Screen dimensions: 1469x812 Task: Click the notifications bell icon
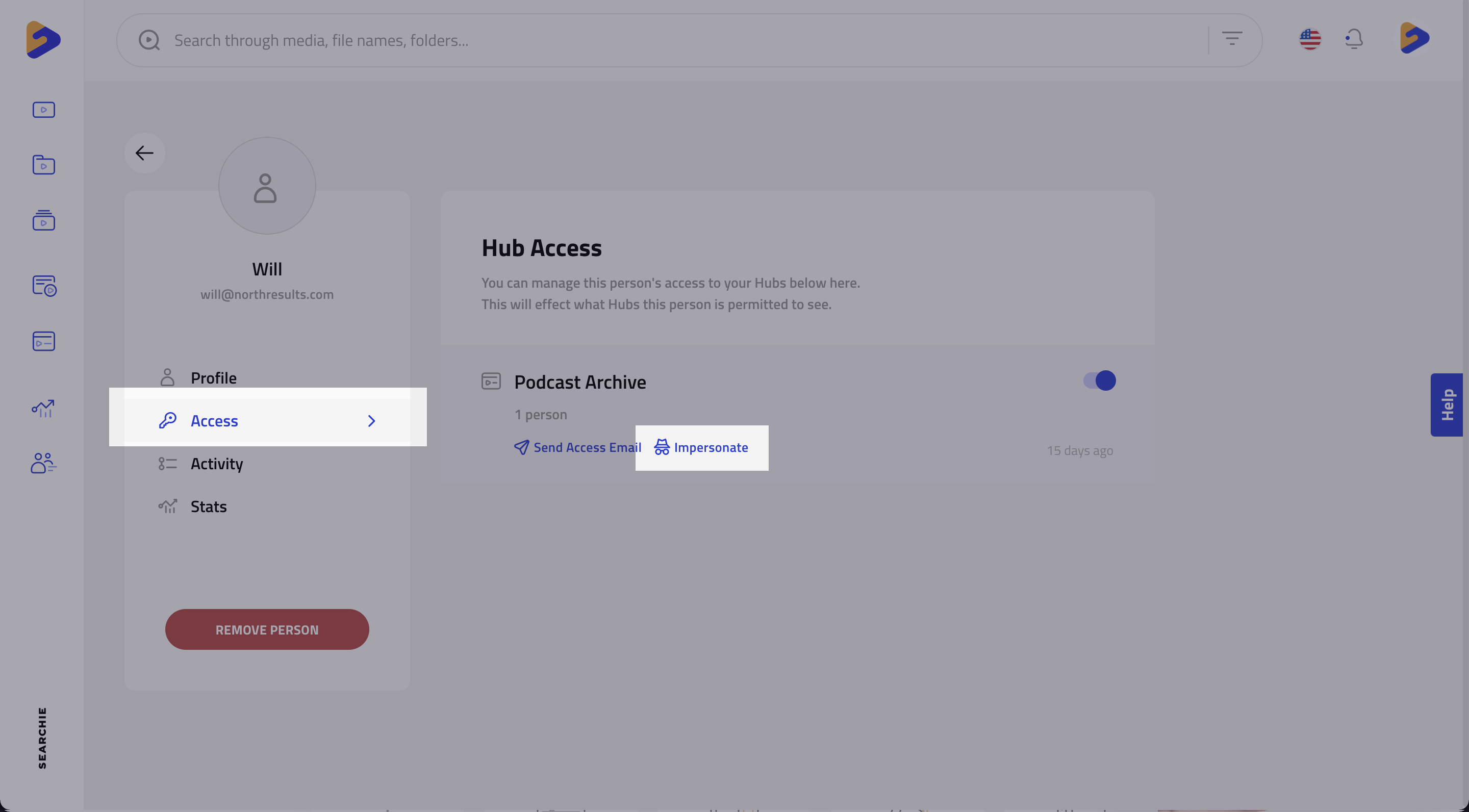[x=1354, y=39]
